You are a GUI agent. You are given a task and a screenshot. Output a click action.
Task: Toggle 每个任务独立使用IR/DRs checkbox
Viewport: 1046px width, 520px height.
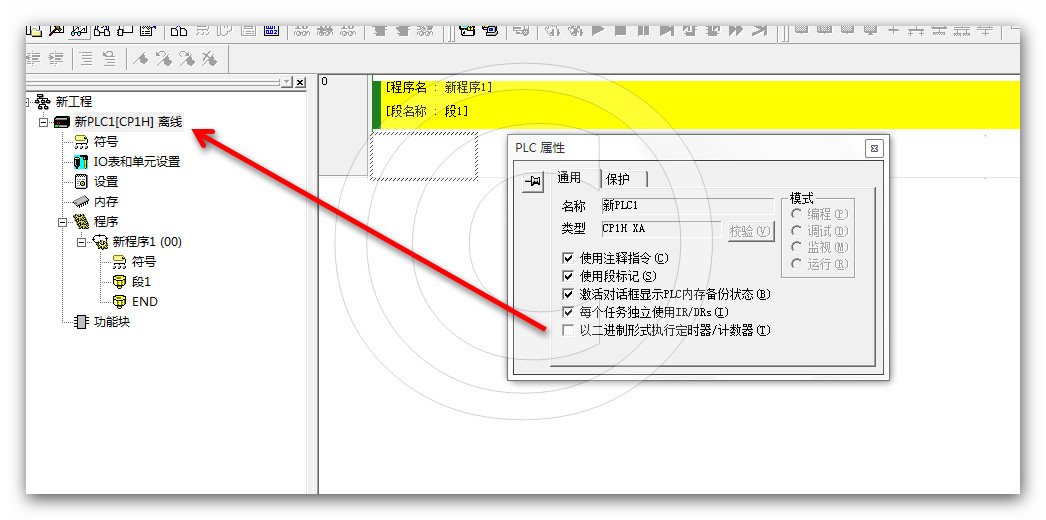point(568,312)
